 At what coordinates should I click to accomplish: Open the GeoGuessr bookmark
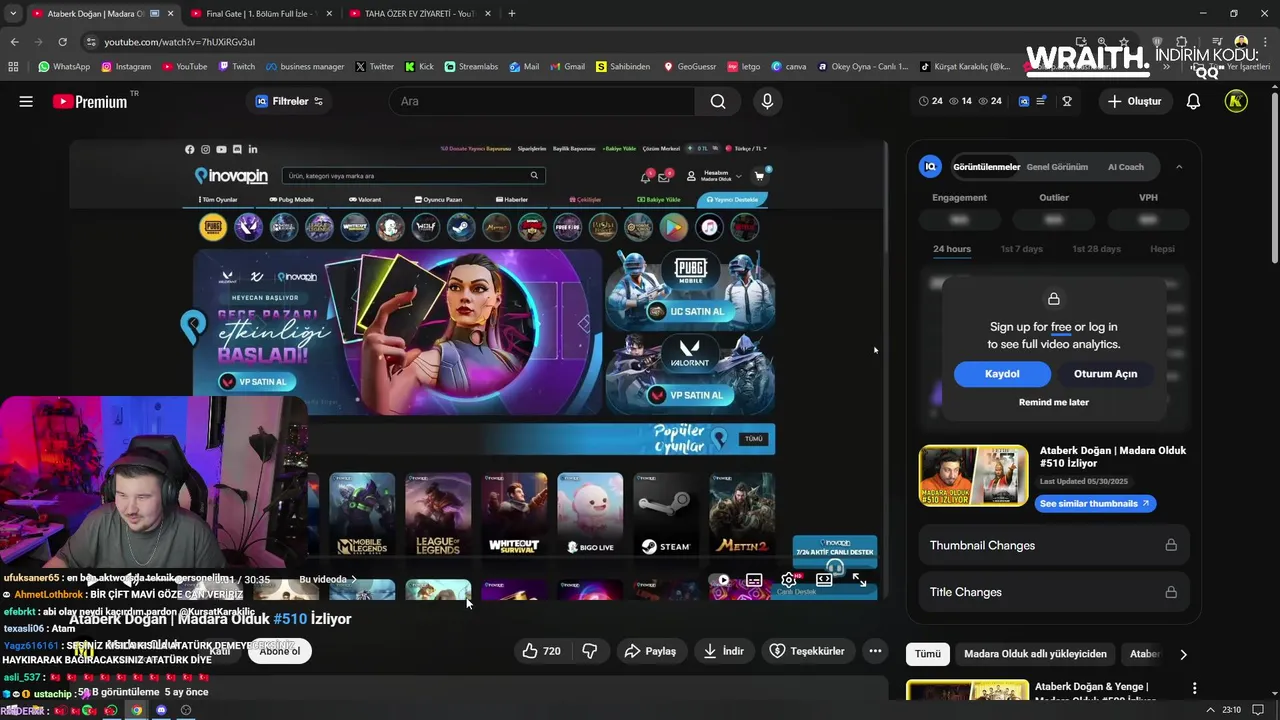click(x=690, y=67)
